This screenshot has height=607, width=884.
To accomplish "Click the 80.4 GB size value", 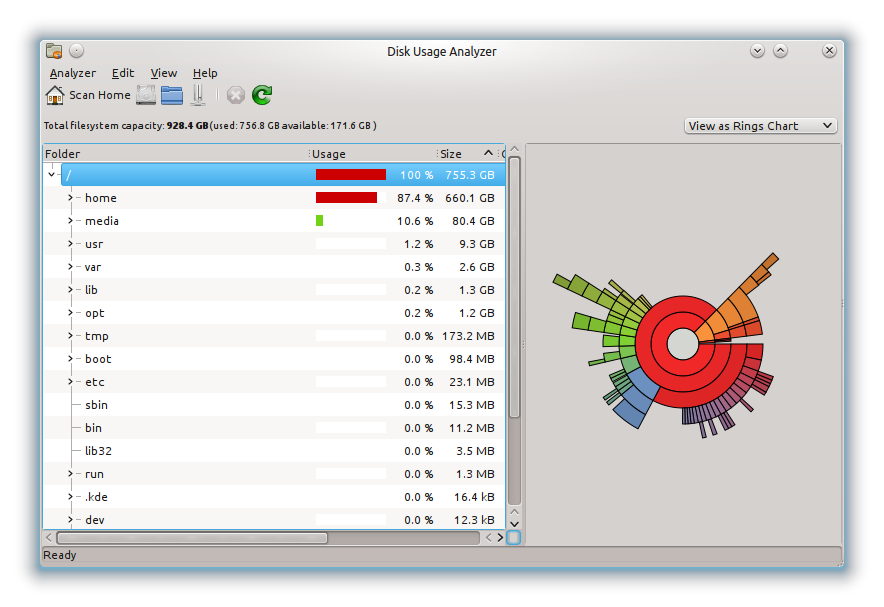I will [x=473, y=221].
